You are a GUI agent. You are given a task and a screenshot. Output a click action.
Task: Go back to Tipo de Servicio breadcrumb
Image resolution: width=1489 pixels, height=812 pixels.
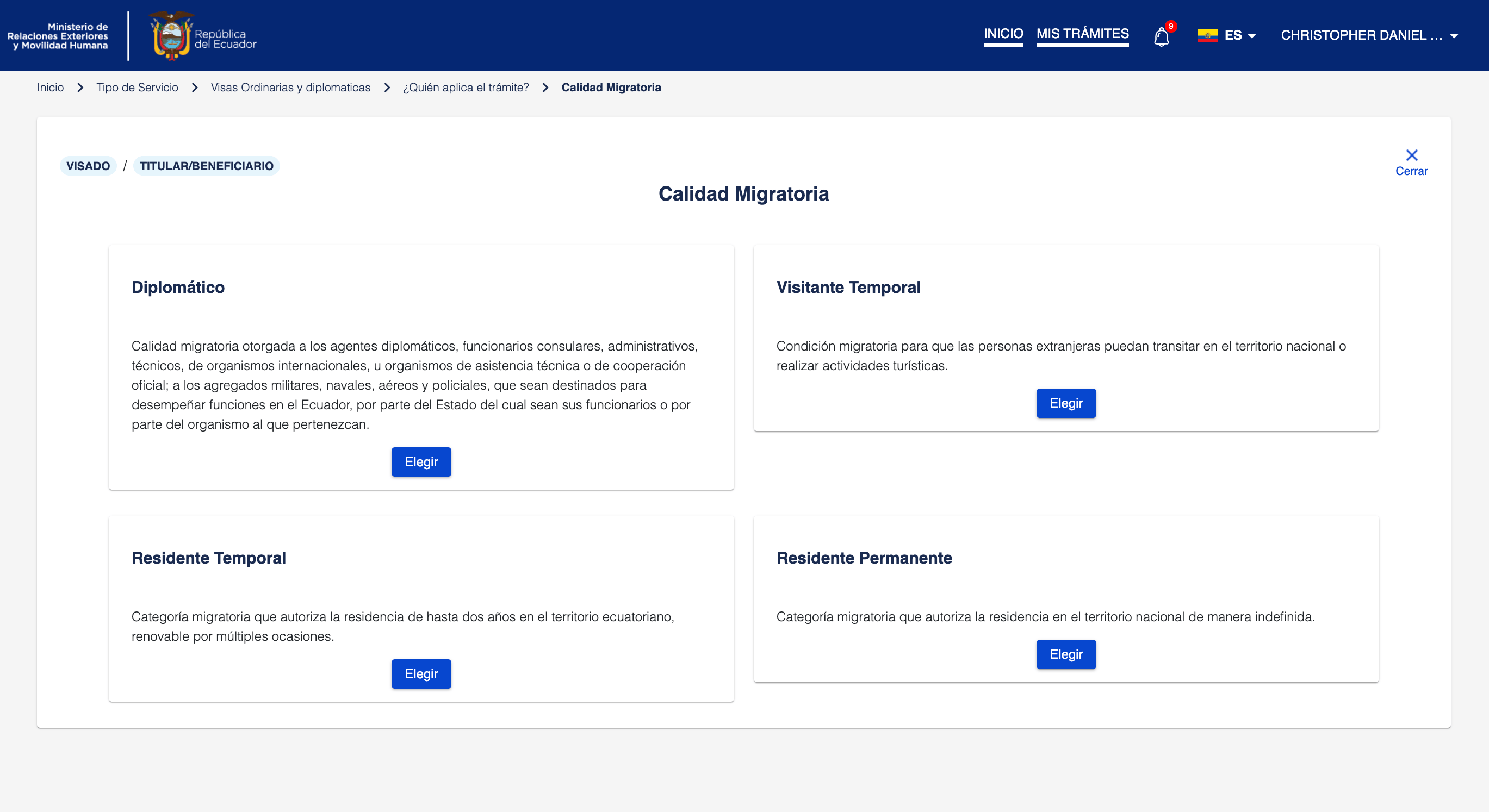coord(137,87)
